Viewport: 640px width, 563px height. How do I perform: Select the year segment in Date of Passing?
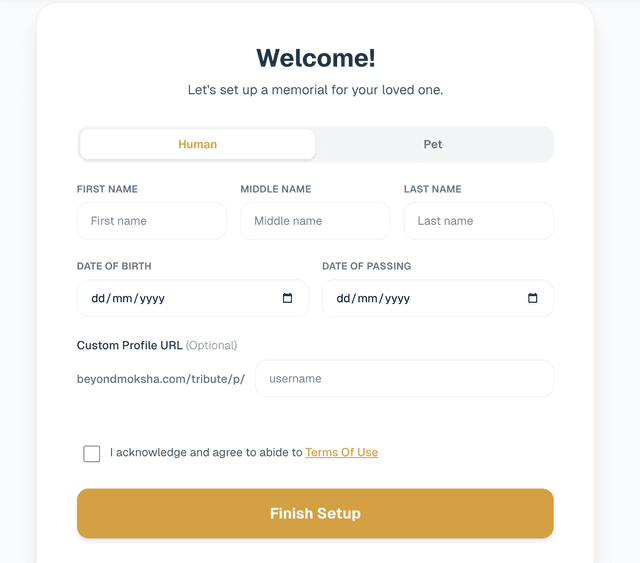pyautogui.click(x=394, y=298)
